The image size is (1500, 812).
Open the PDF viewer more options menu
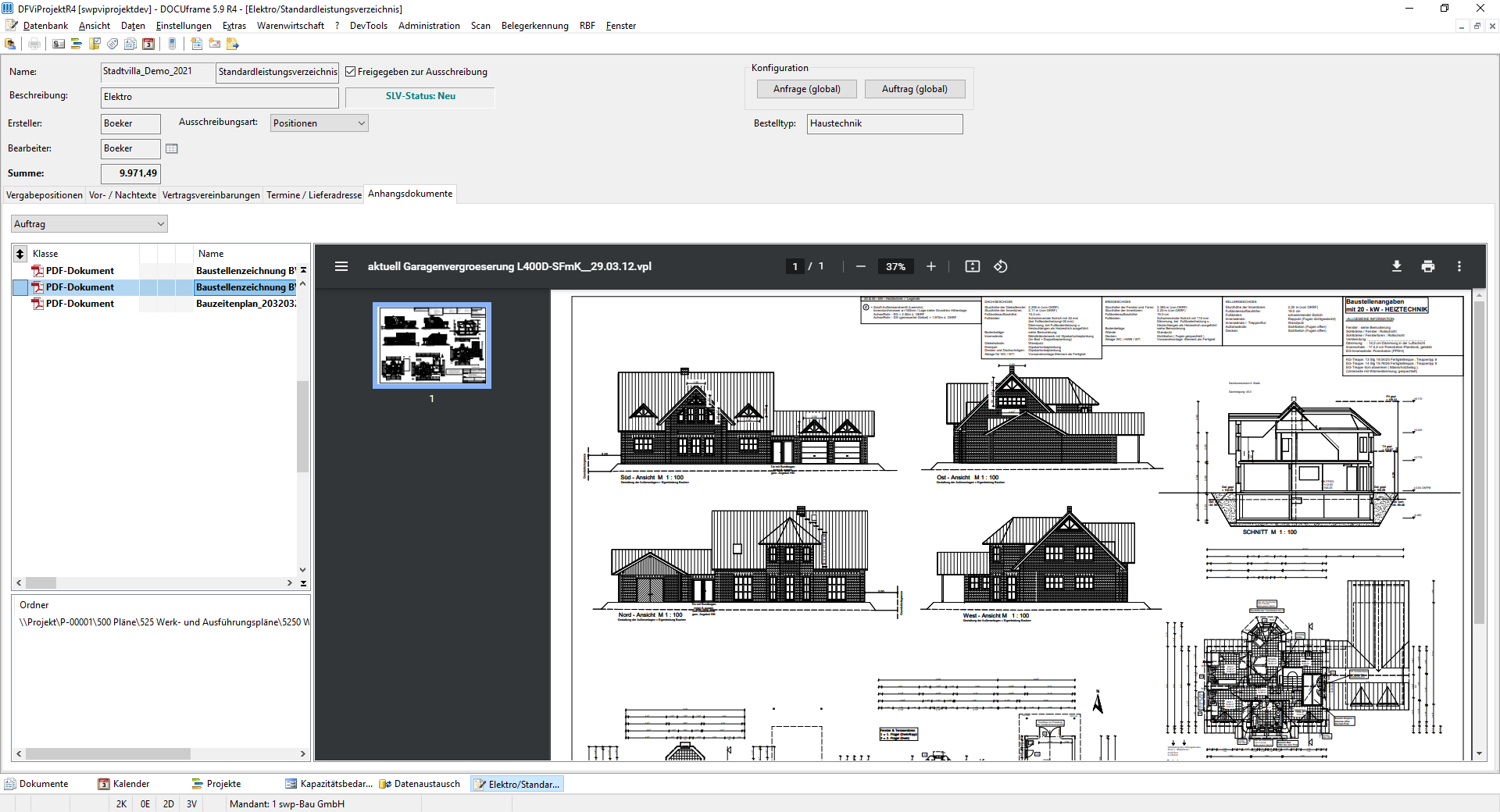tap(1459, 266)
